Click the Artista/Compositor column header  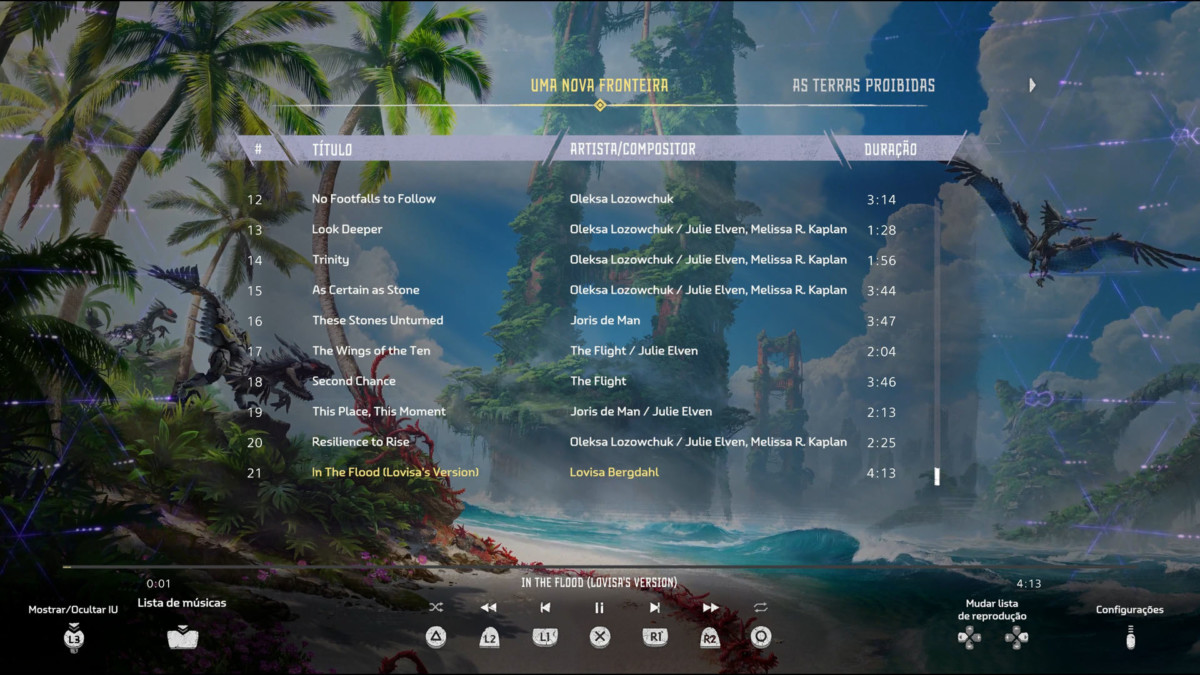[633, 149]
